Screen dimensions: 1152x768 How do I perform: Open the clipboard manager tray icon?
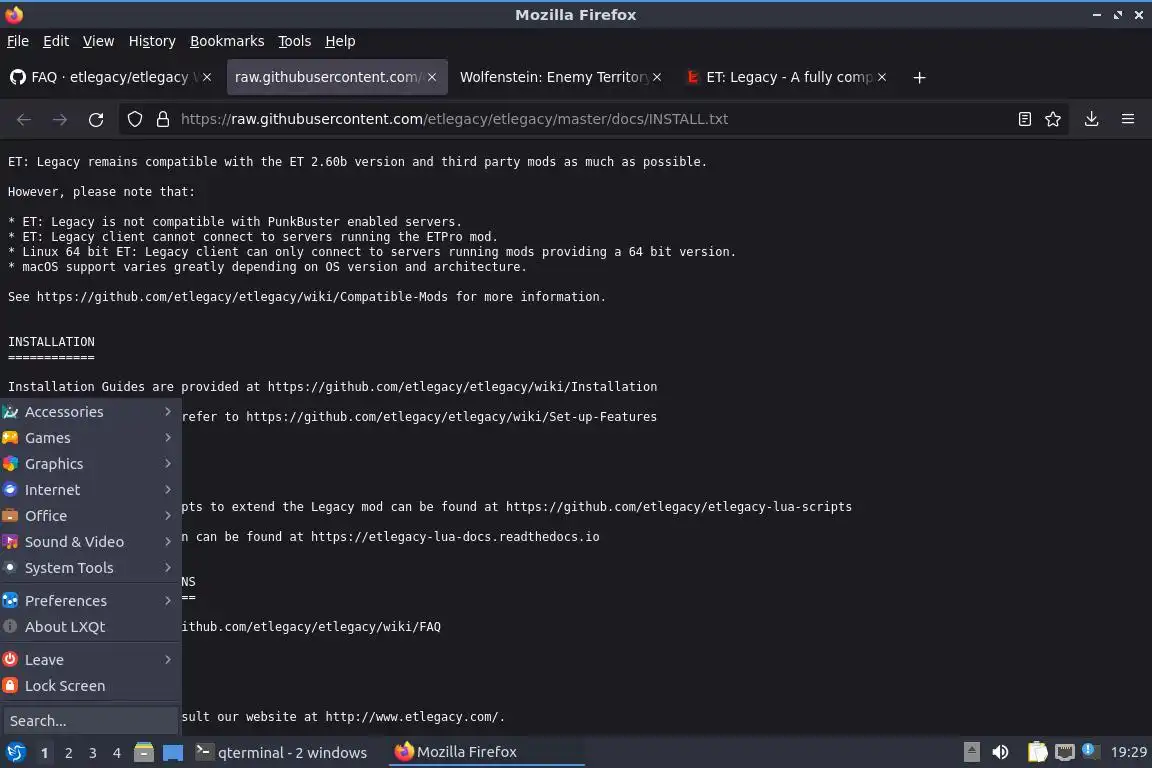pyautogui.click(x=1037, y=752)
